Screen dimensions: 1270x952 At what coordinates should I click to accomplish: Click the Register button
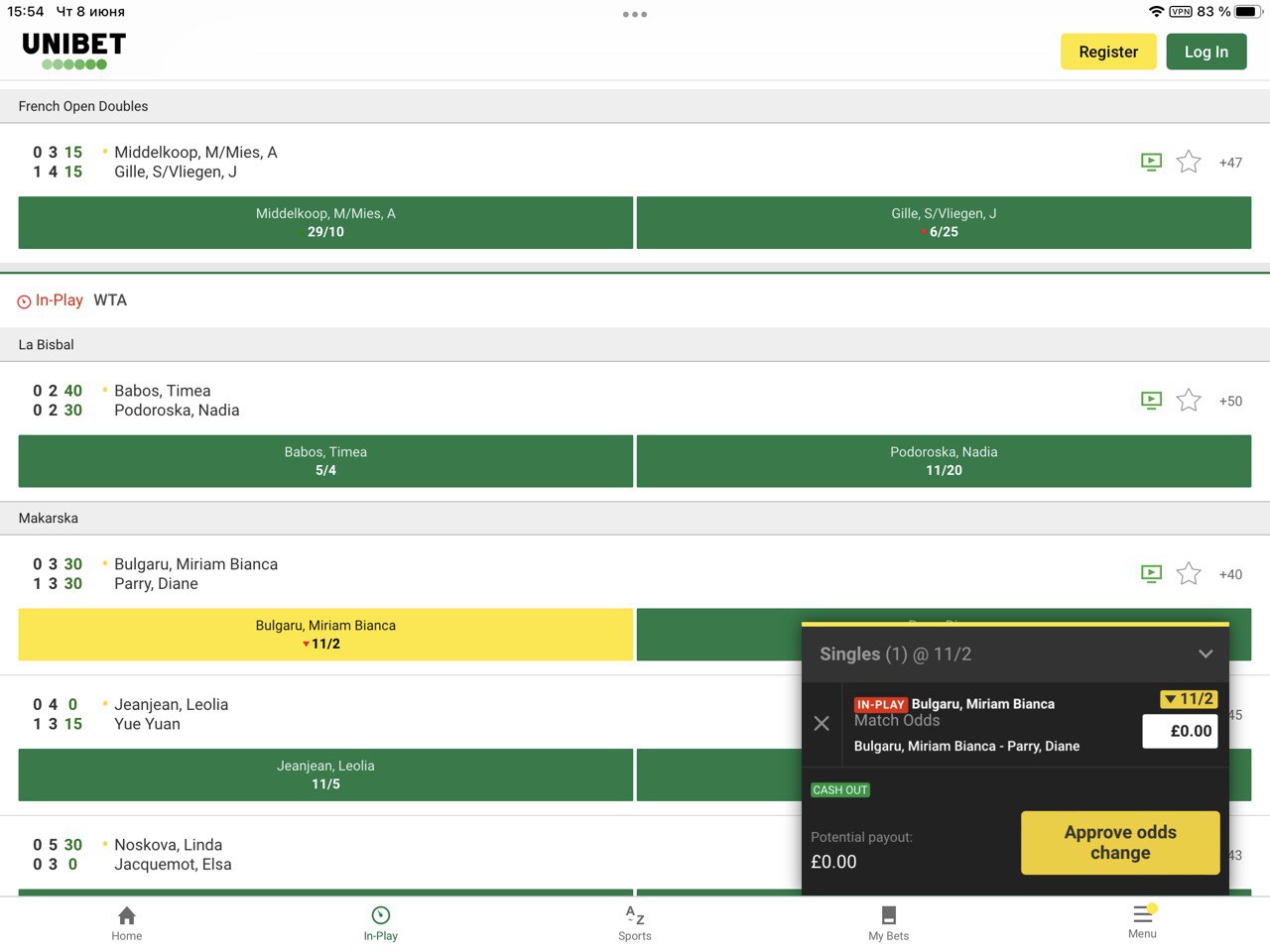(x=1108, y=52)
